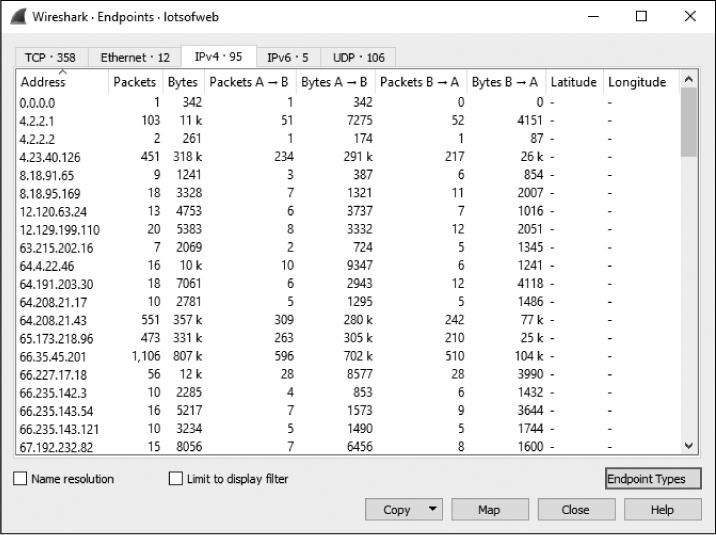Open Help for Endpoints dialog
716x535 pixels.
pyautogui.click(x=663, y=509)
